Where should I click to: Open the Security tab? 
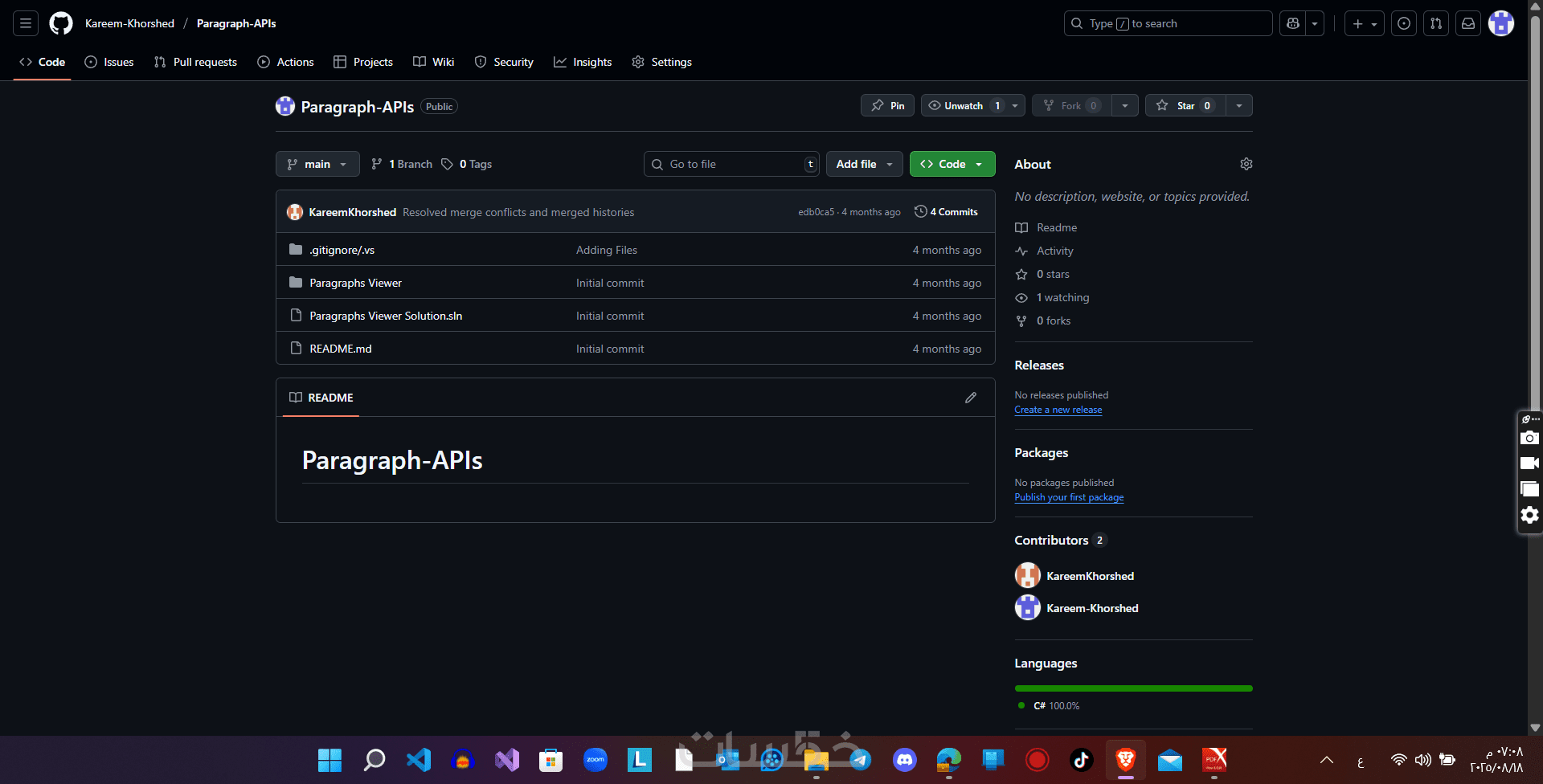pos(504,62)
